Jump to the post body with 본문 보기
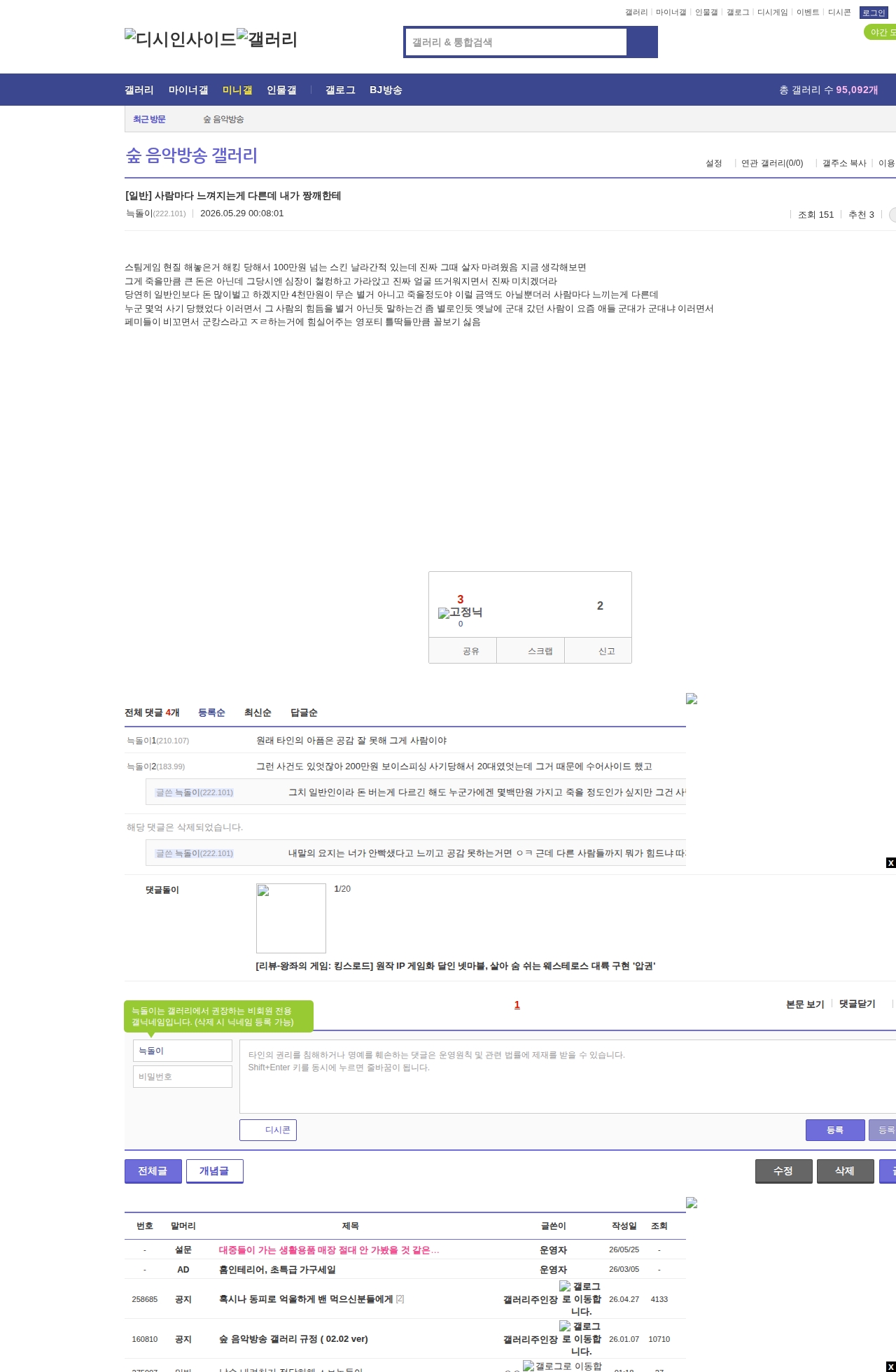This screenshot has height=1372, width=896. tap(805, 1004)
